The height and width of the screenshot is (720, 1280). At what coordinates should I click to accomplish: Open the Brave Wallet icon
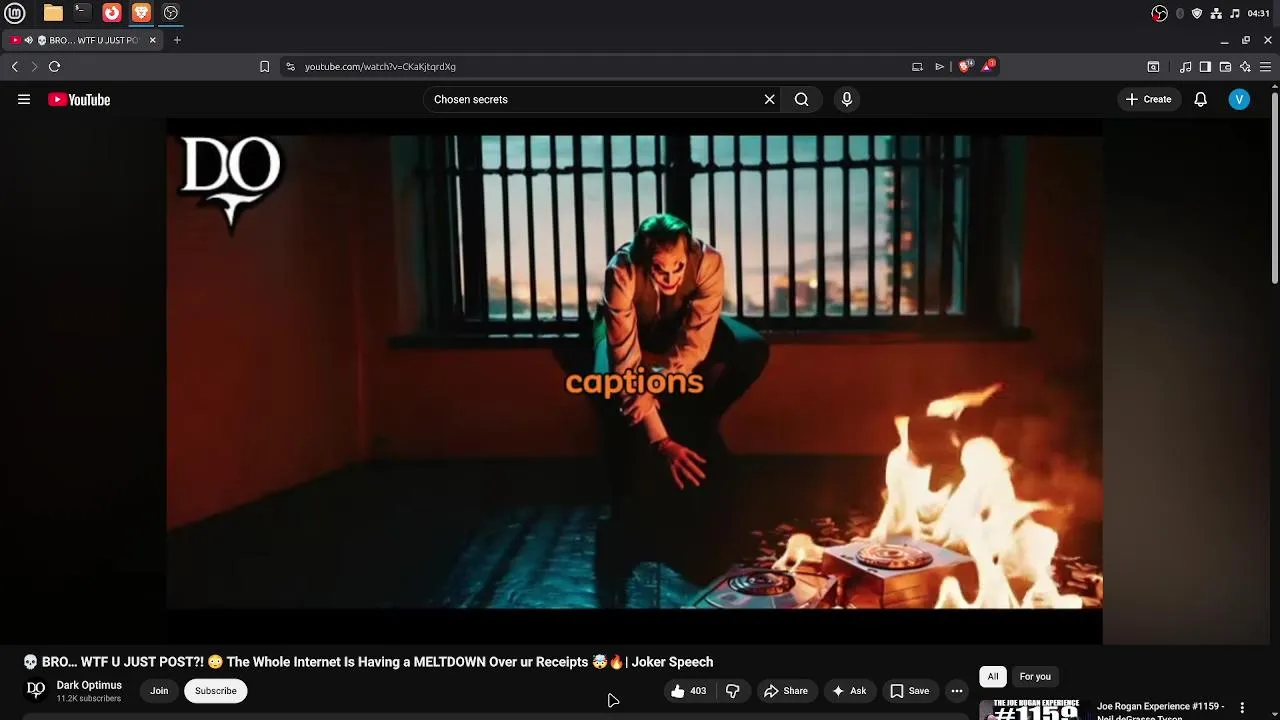click(x=1225, y=66)
